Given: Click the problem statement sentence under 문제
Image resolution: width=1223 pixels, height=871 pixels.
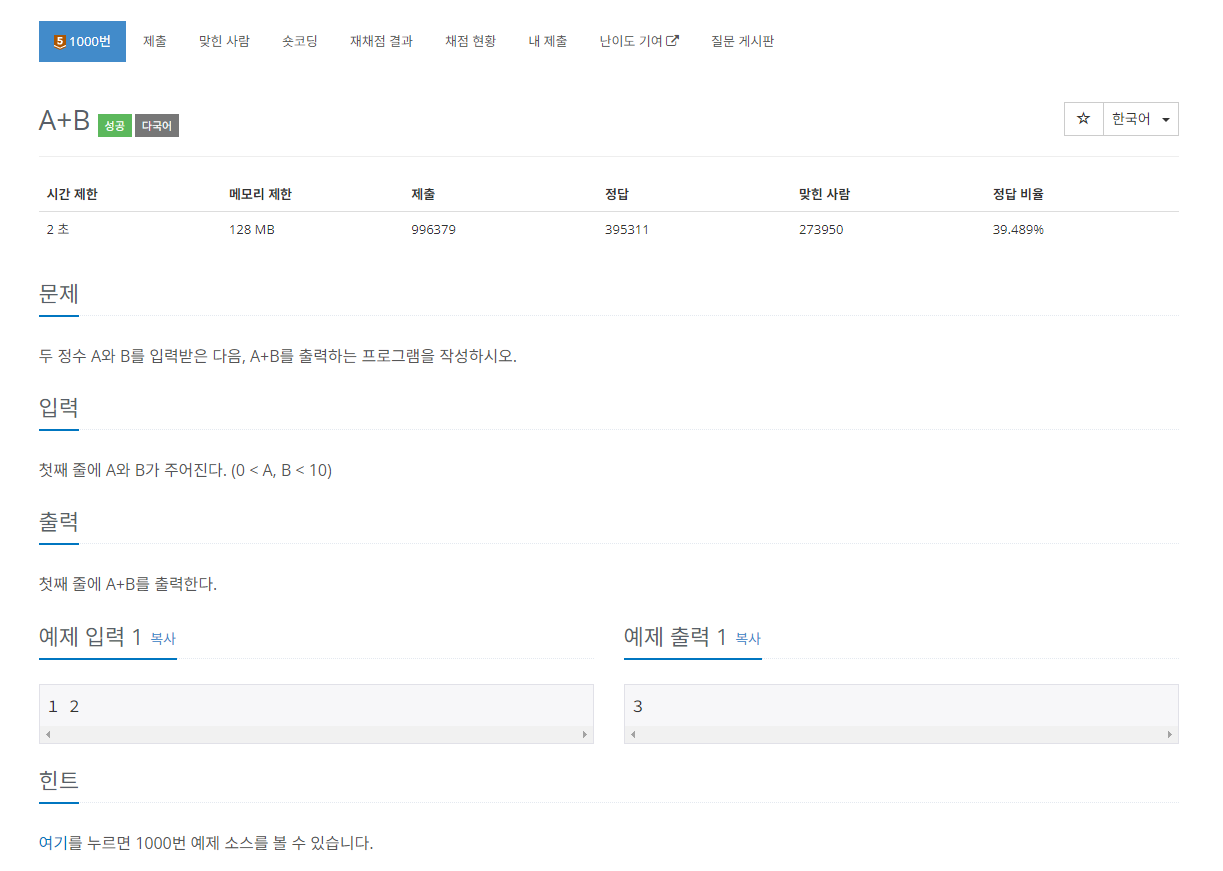Looking at the screenshot, I should pyautogui.click(x=278, y=356).
